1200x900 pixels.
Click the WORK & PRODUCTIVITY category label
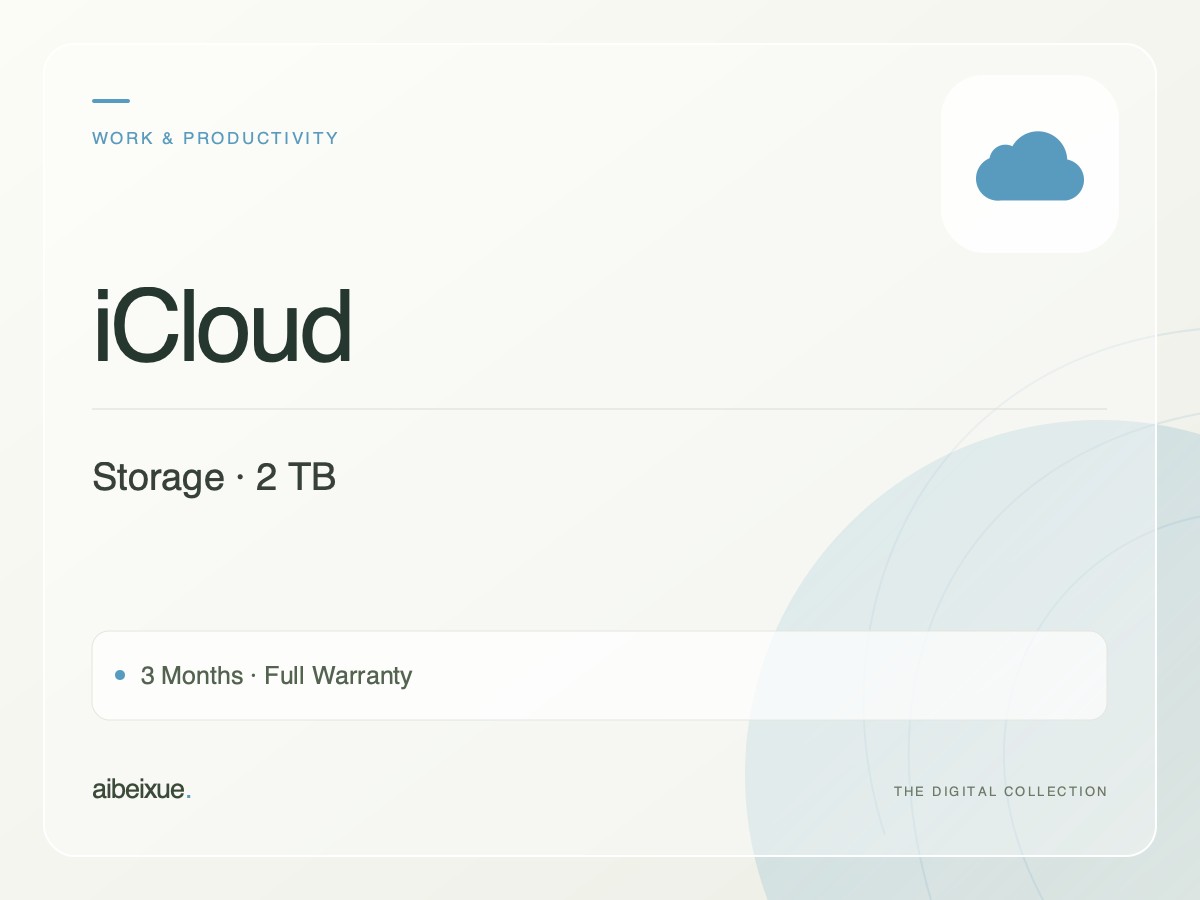pyautogui.click(x=215, y=138)
